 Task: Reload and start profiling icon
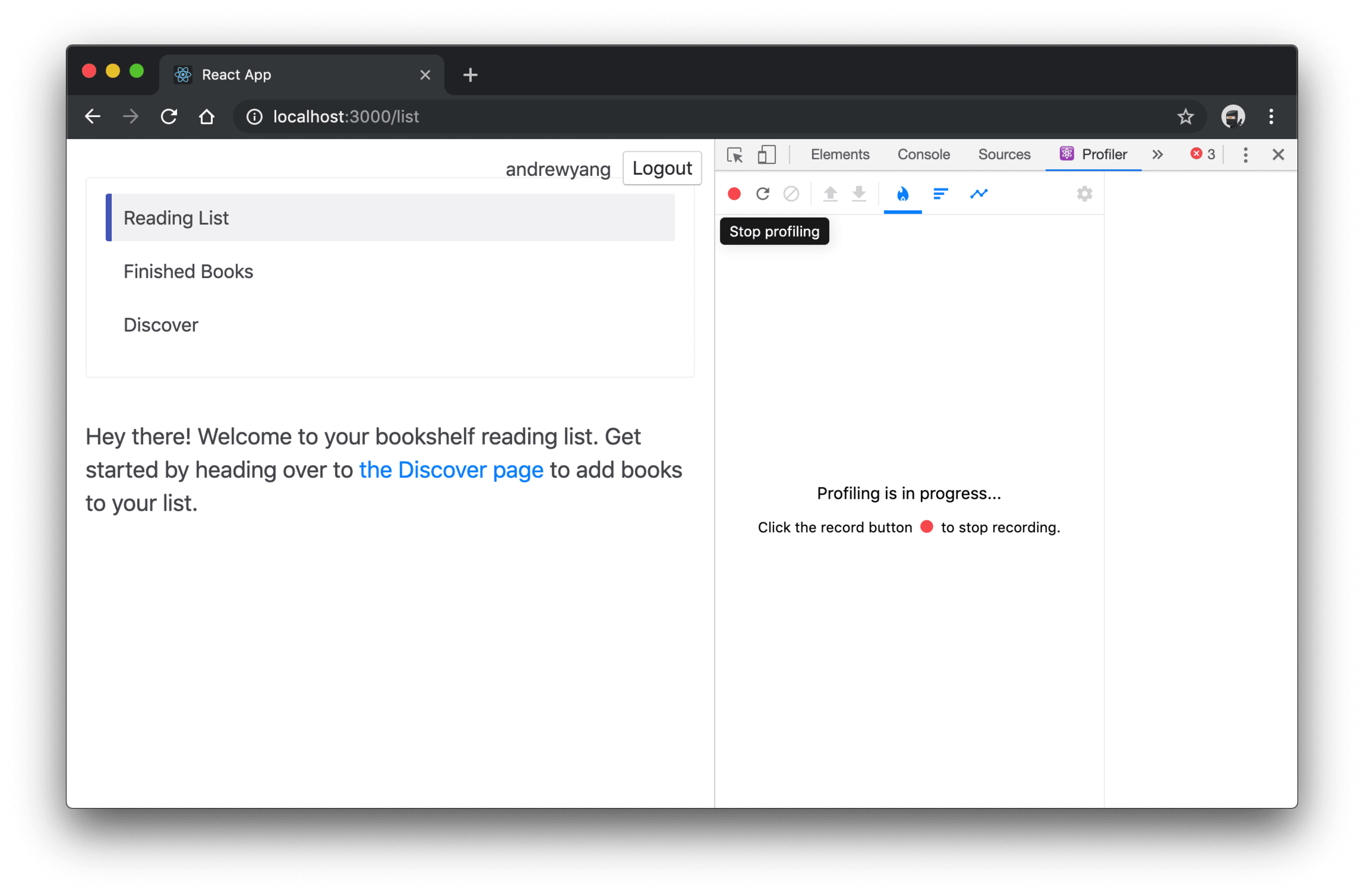click(x=763, y=194)
